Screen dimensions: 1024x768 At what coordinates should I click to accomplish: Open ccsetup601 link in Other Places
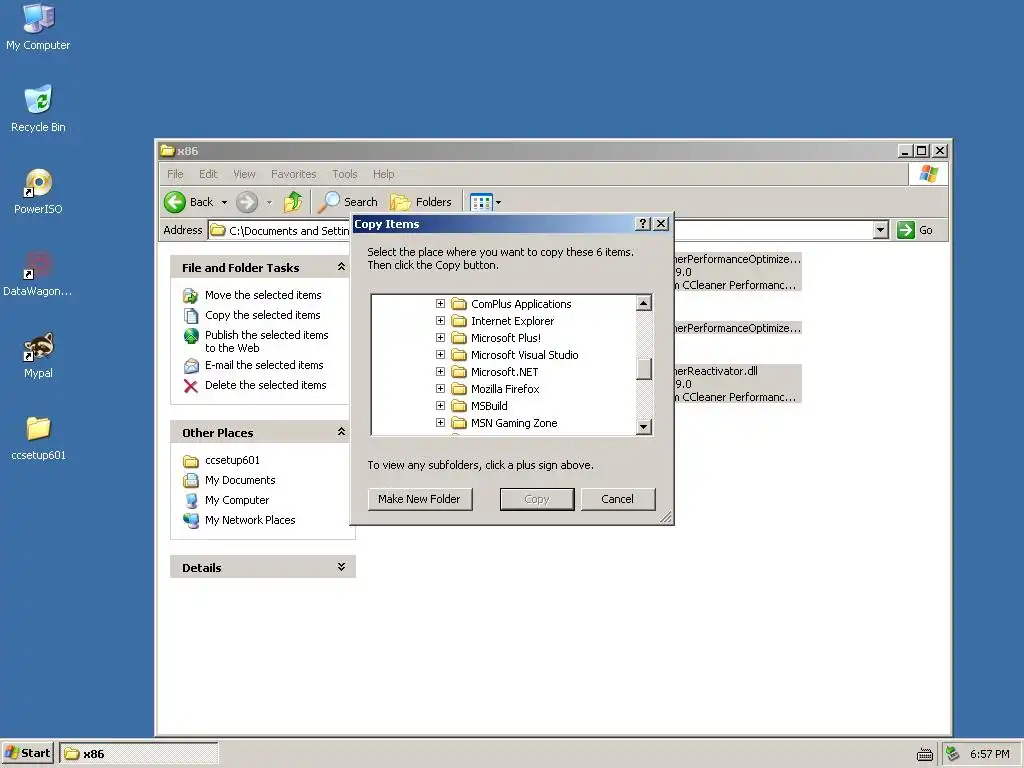coord(232,460)
